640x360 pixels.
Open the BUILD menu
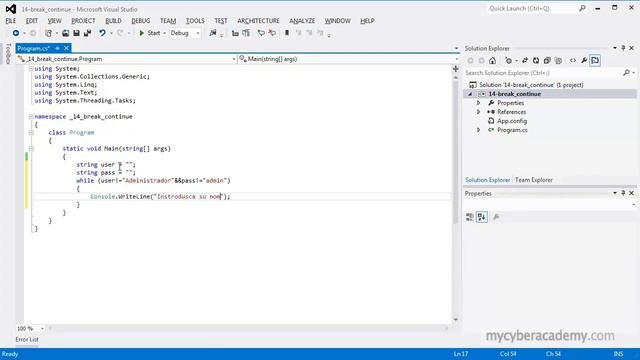[x=113, y=21]
